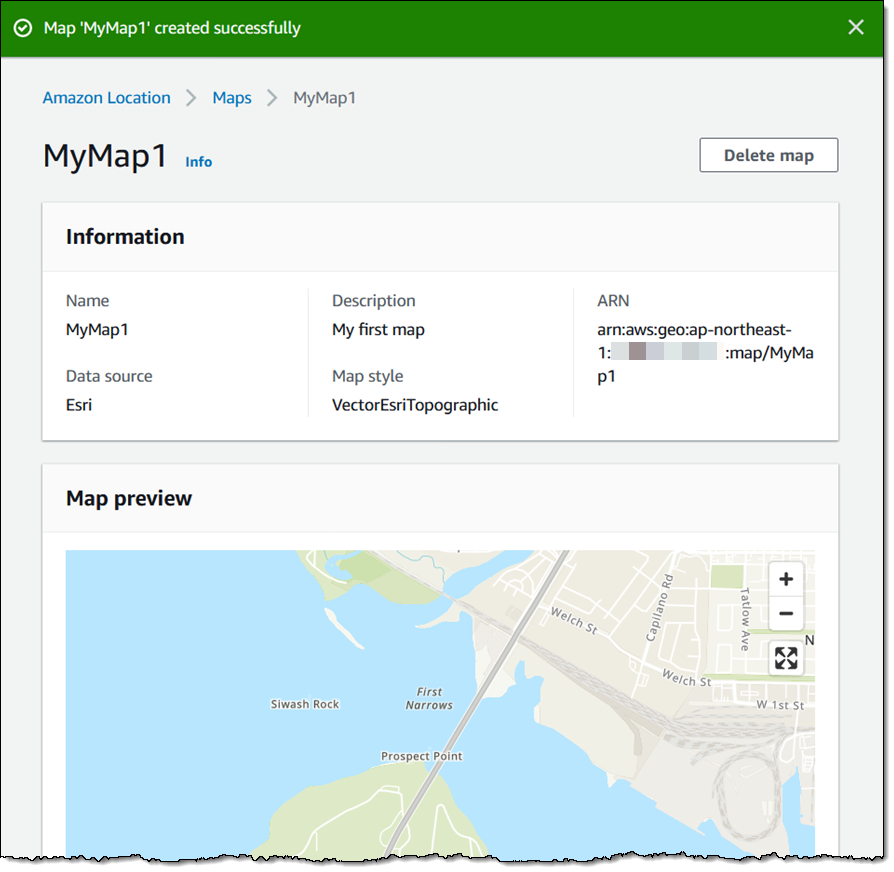Click the chevron after Amazon Location breadcrumb
The image size is (894, 872).
click(191, 98)
